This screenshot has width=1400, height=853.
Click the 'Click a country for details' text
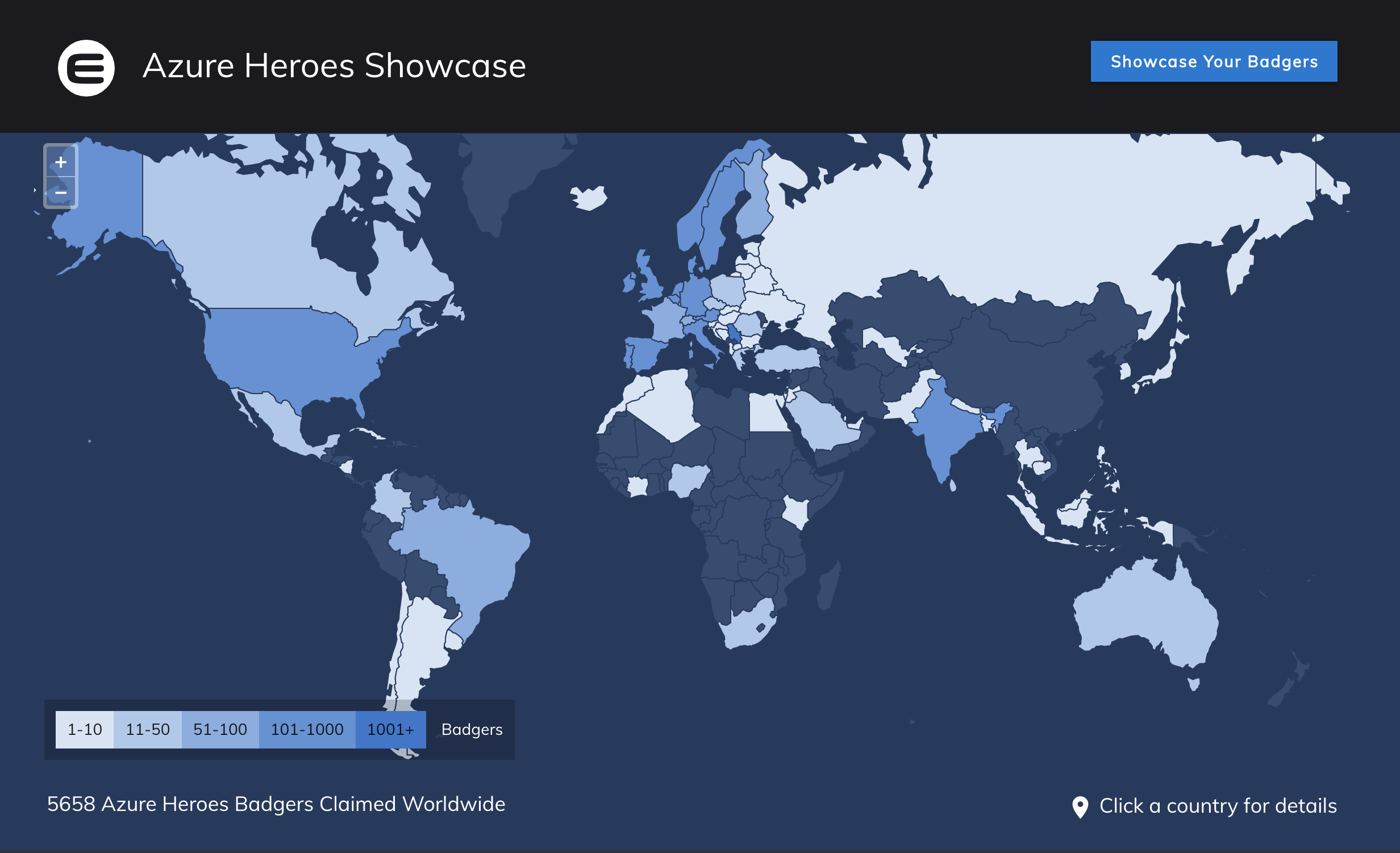(1218, 806)
